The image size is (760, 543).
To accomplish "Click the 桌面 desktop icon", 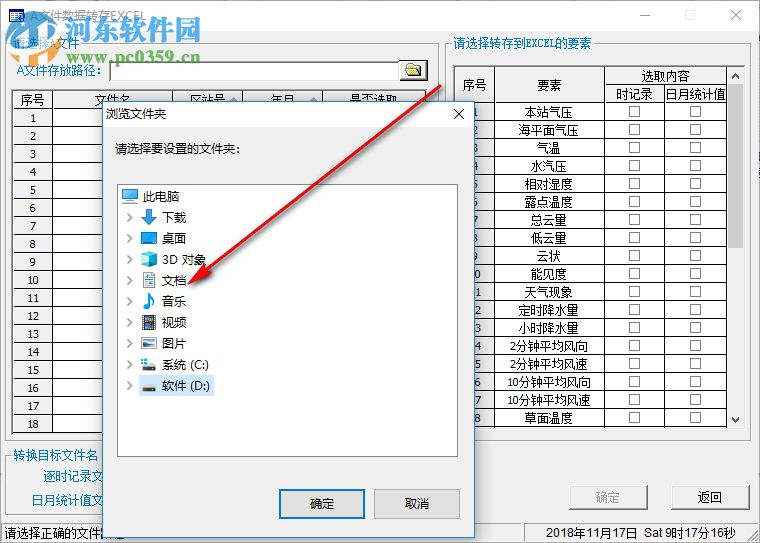I will [149, 238].
